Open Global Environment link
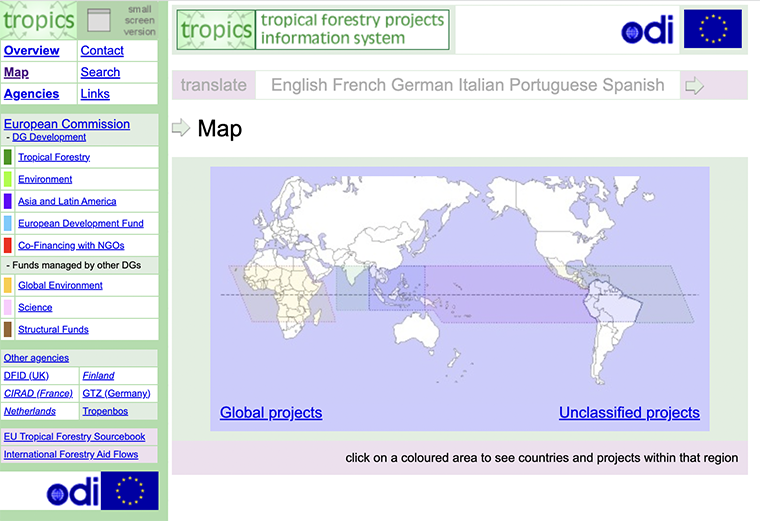The height and width of the screenshot is (521, 760). click(60, 285)
